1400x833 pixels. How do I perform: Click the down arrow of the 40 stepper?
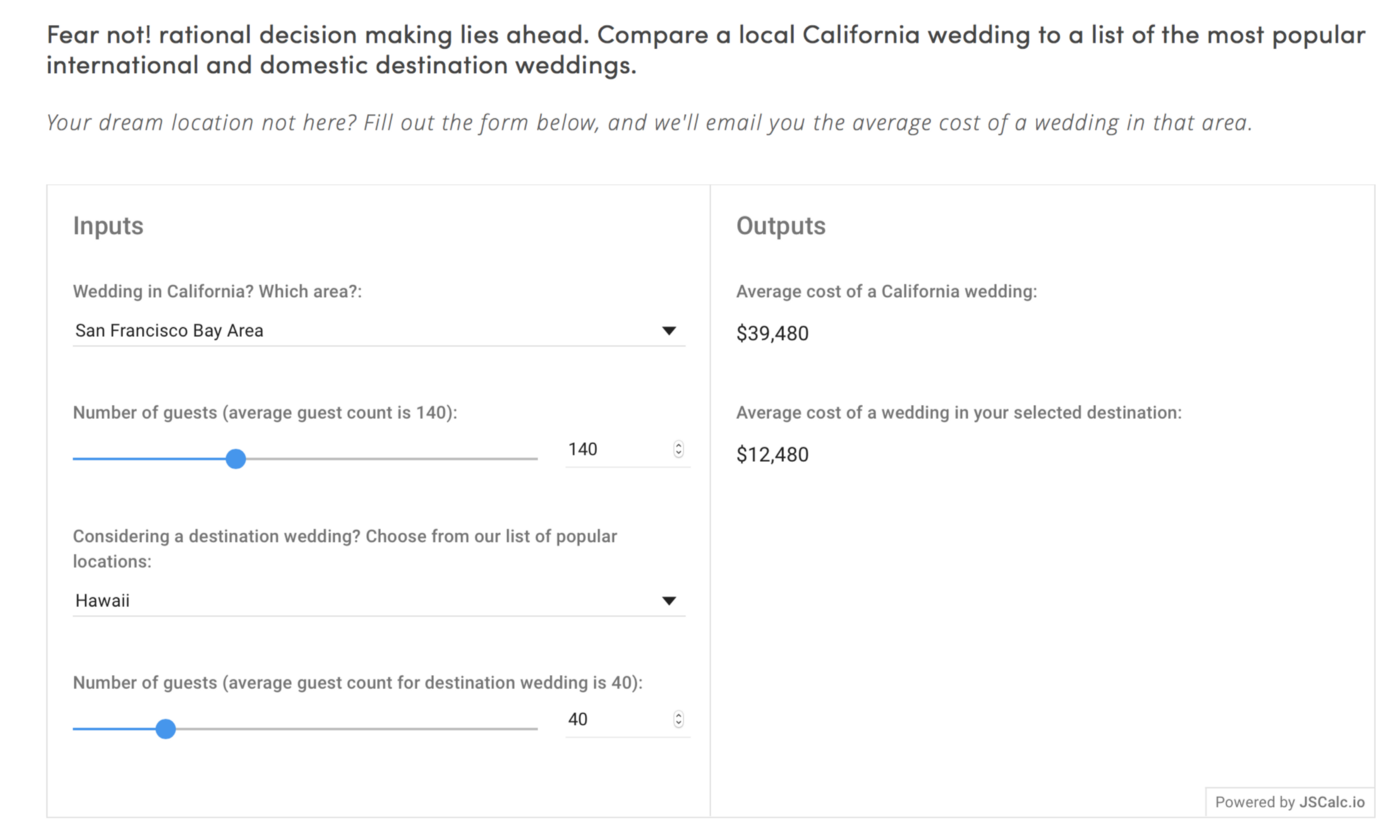pos(679,724)
